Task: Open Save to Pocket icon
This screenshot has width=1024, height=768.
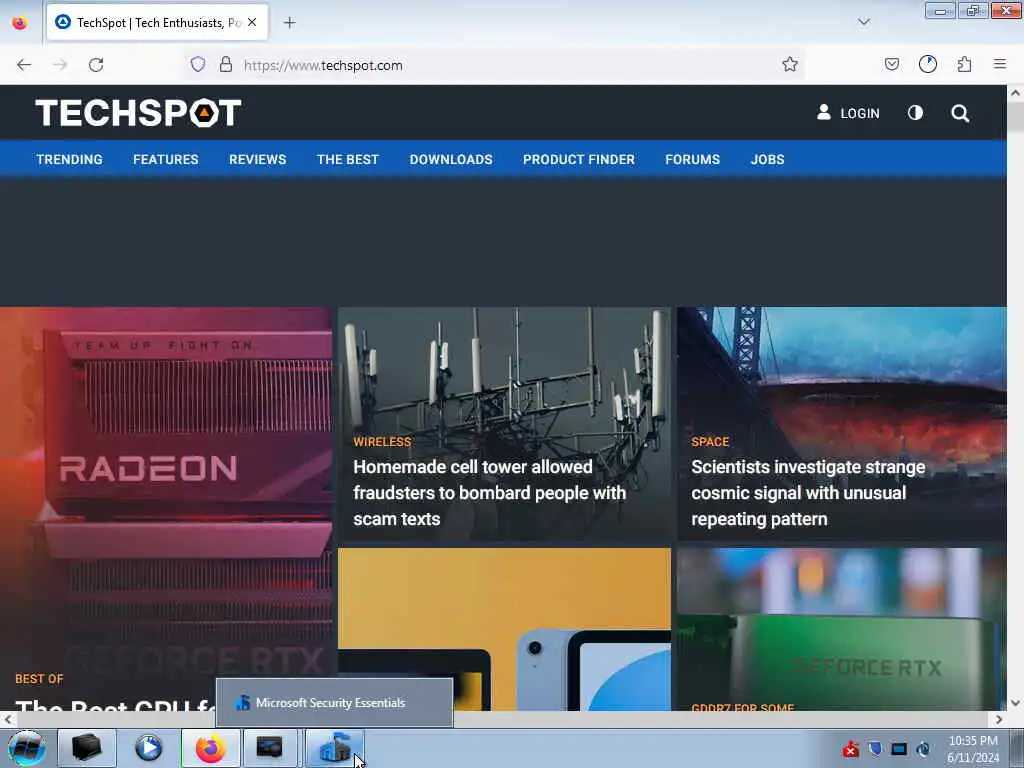Action: point(891,64)
